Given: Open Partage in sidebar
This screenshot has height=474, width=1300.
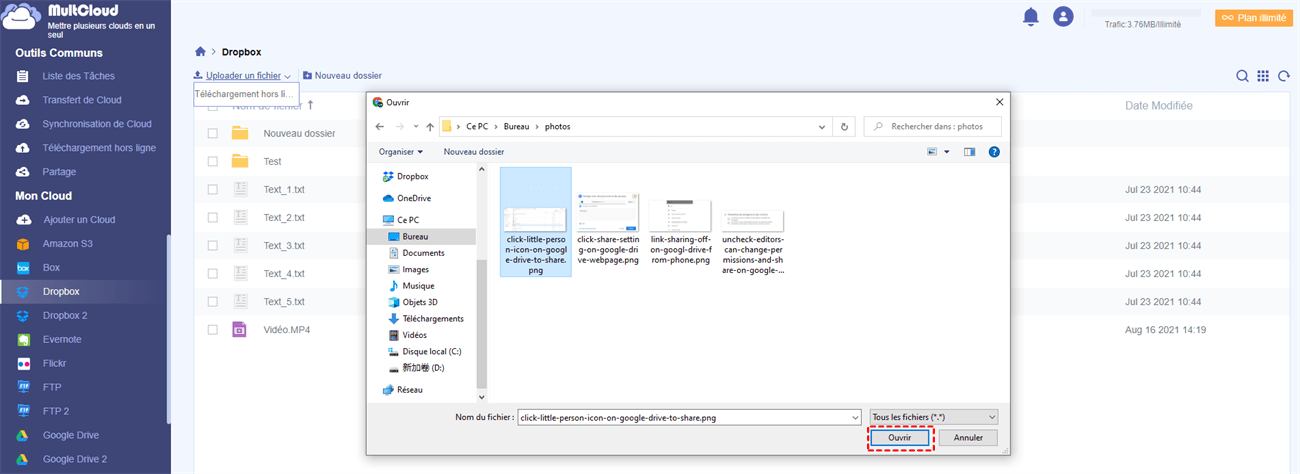Looking at the screenshot, I should (59, 172).
